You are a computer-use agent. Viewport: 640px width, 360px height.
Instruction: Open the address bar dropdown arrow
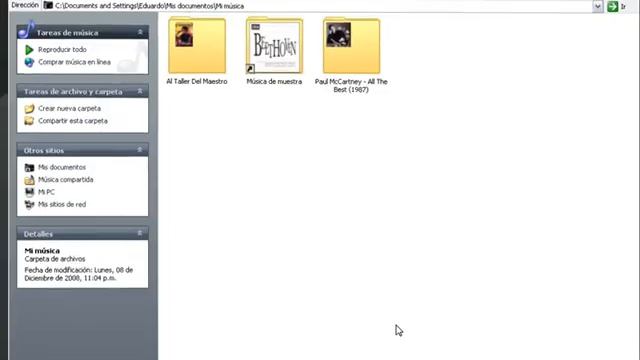point(598,6)
